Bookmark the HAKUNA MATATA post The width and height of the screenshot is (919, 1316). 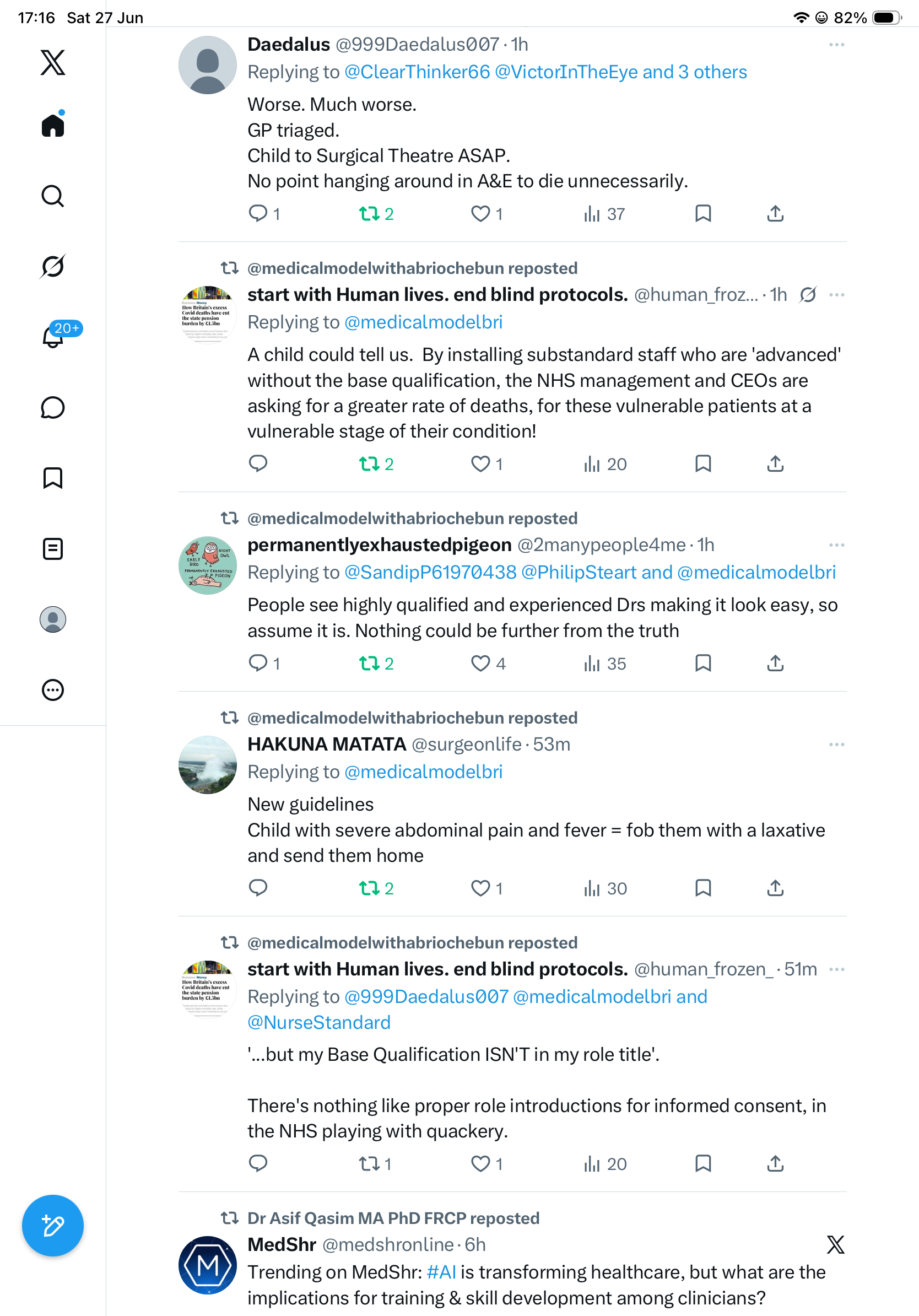pos(703,888)
